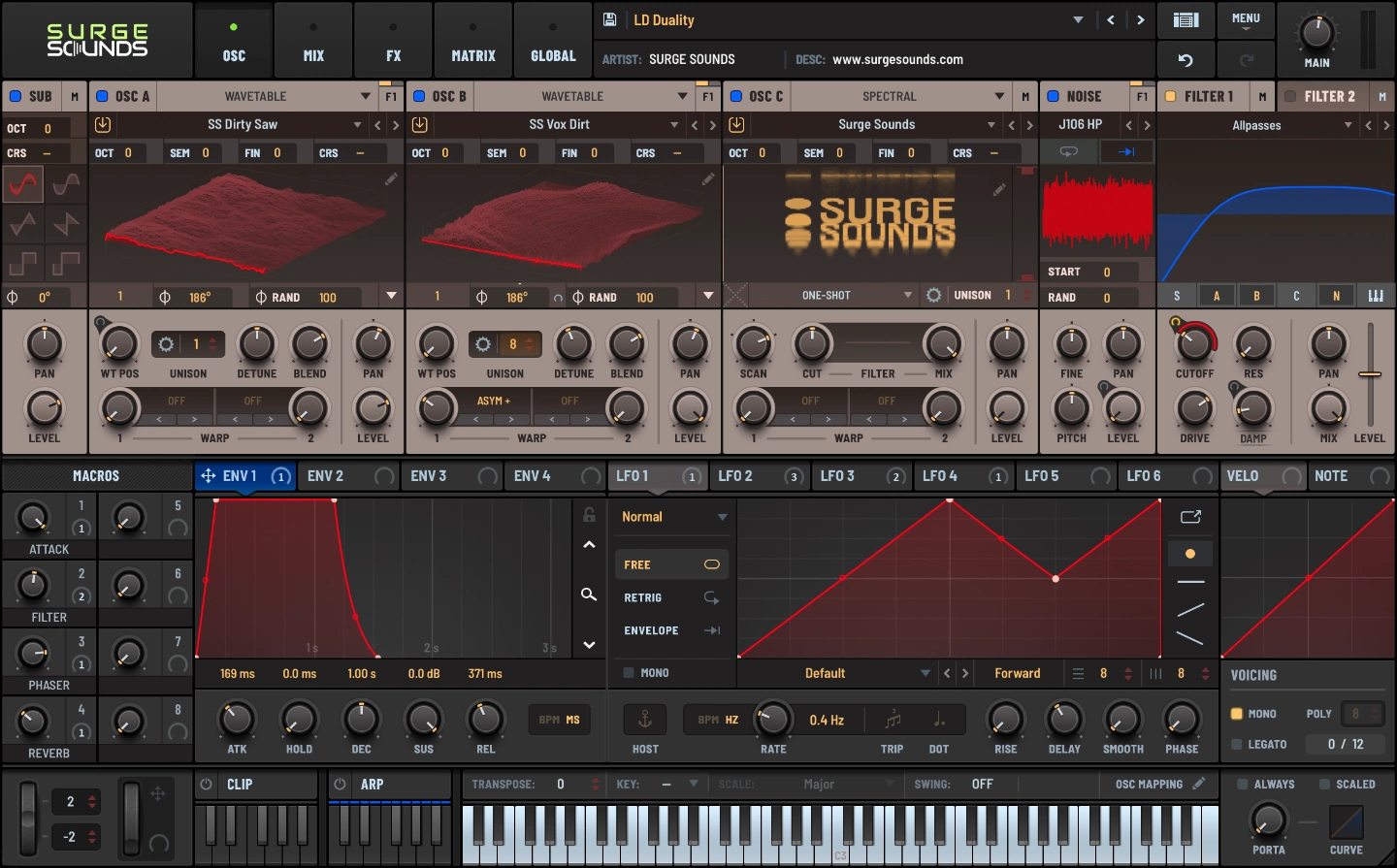The height and width of the screenshot is (868, 1397).
Task: Click the RETRIG LFO mode button
Action: pyautogui.click(x=670, y=597)
